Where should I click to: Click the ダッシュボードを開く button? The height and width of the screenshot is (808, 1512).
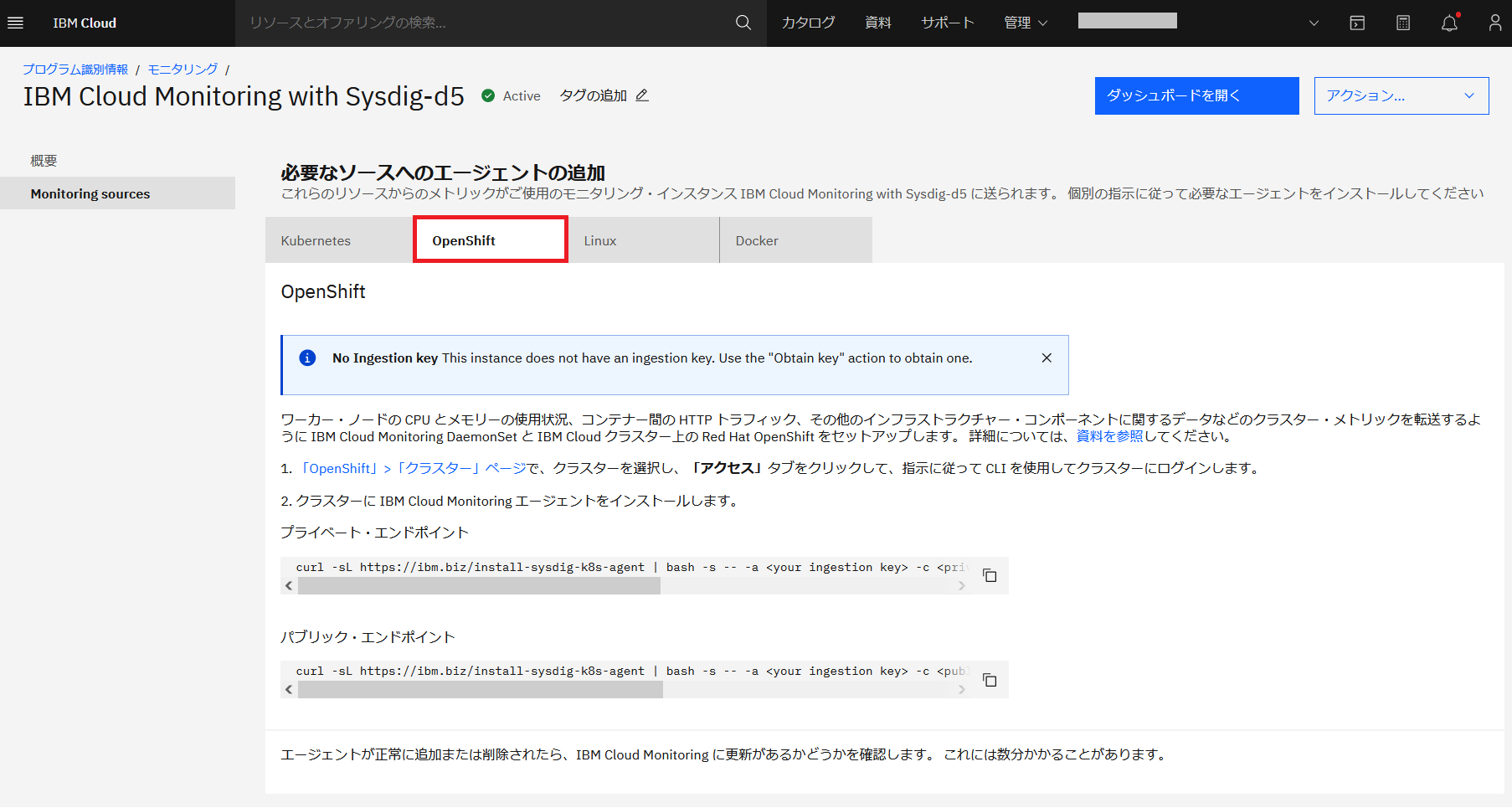pos(1197,95)
